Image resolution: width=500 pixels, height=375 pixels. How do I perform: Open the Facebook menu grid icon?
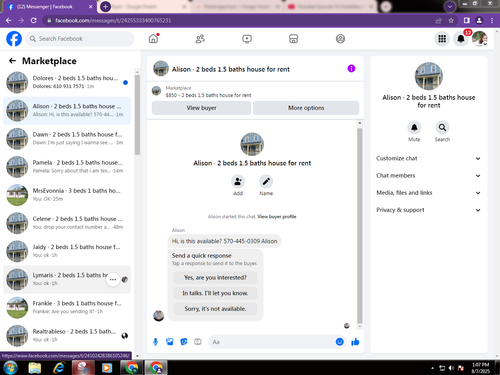coord(442,39)
